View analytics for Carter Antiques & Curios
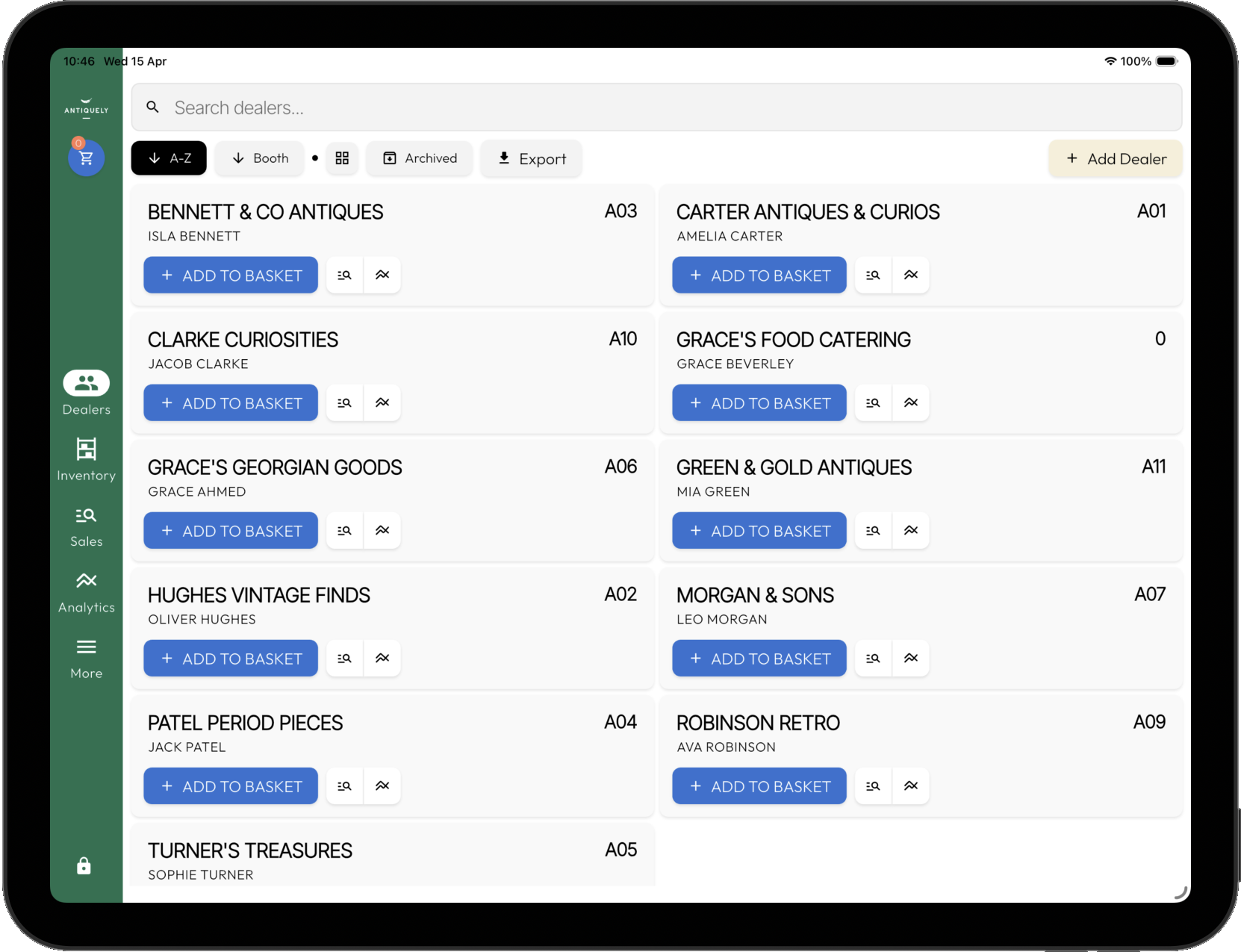This screenshot has height=952, width=1241. pyautogui.click(x=911, y=275)
